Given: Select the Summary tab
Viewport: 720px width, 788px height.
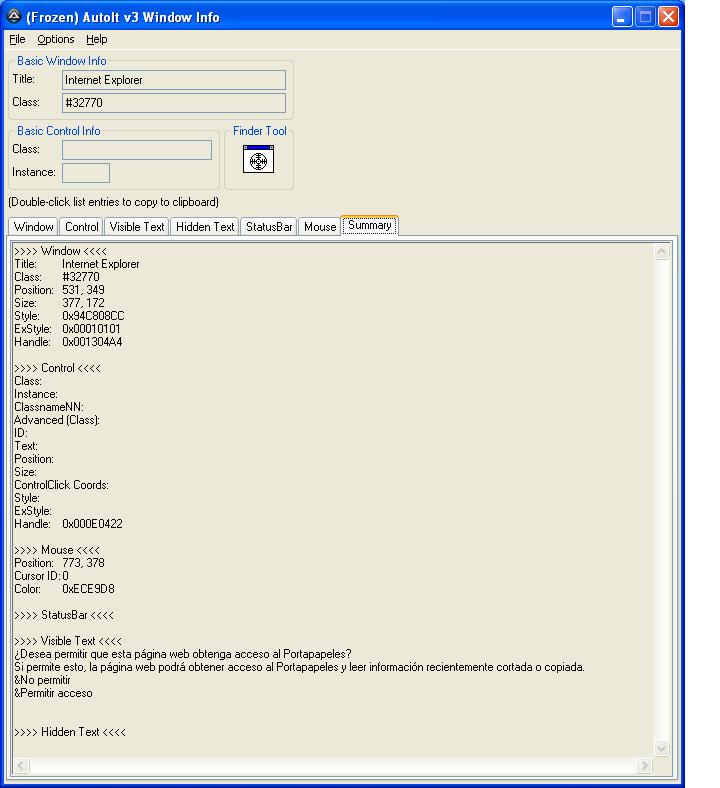Looking at the screenshot, I should point(370,225).
